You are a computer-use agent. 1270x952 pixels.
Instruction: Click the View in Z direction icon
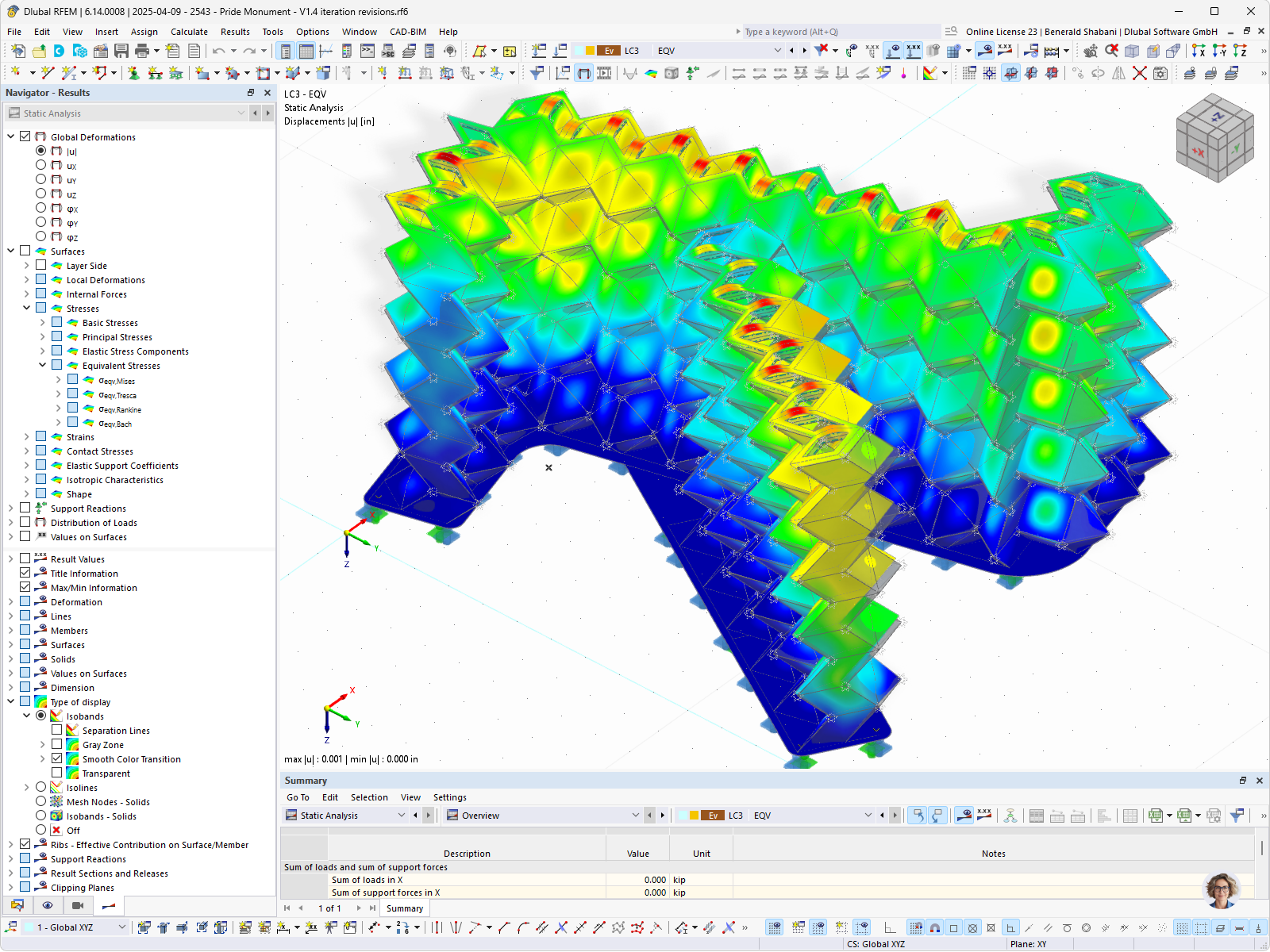[x=1240, y=51]
